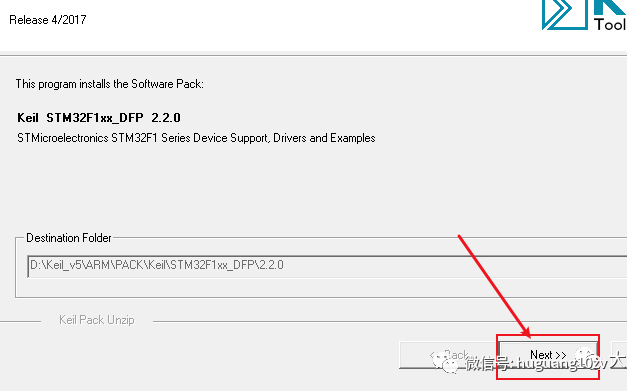Viewport: 627px width, 391px height.
Task: Click the Keil Tools logo
Action: pos(584,15)
